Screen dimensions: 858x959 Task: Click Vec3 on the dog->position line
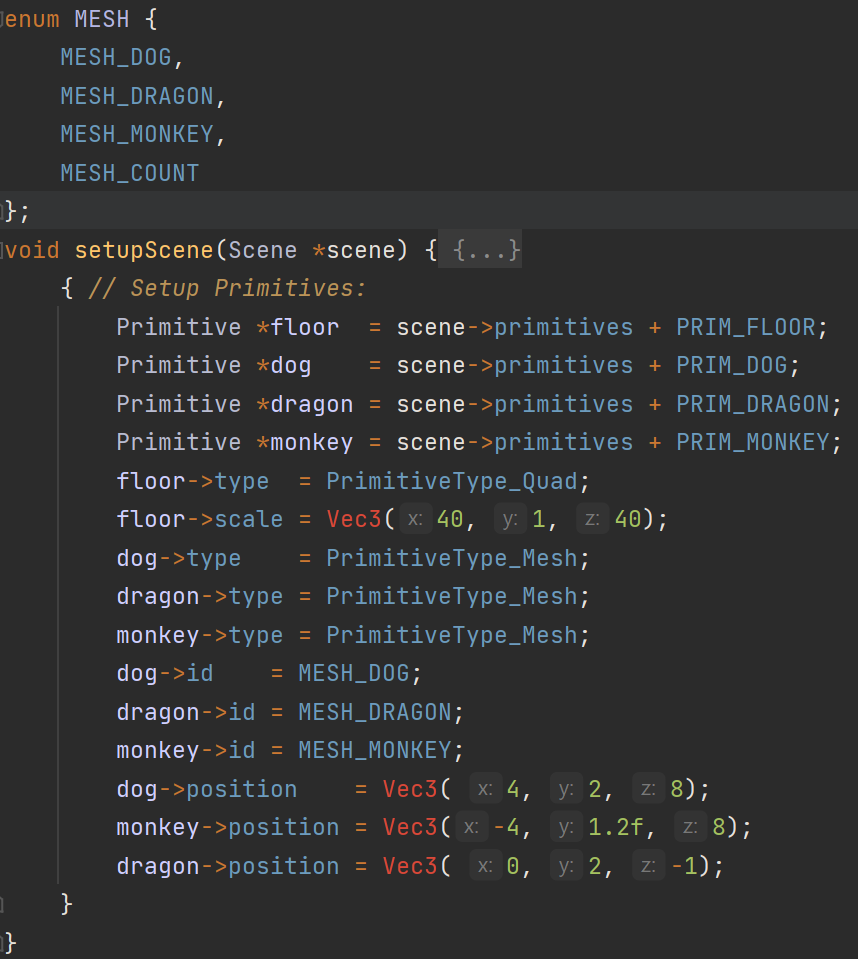click(x=410, y=790)
